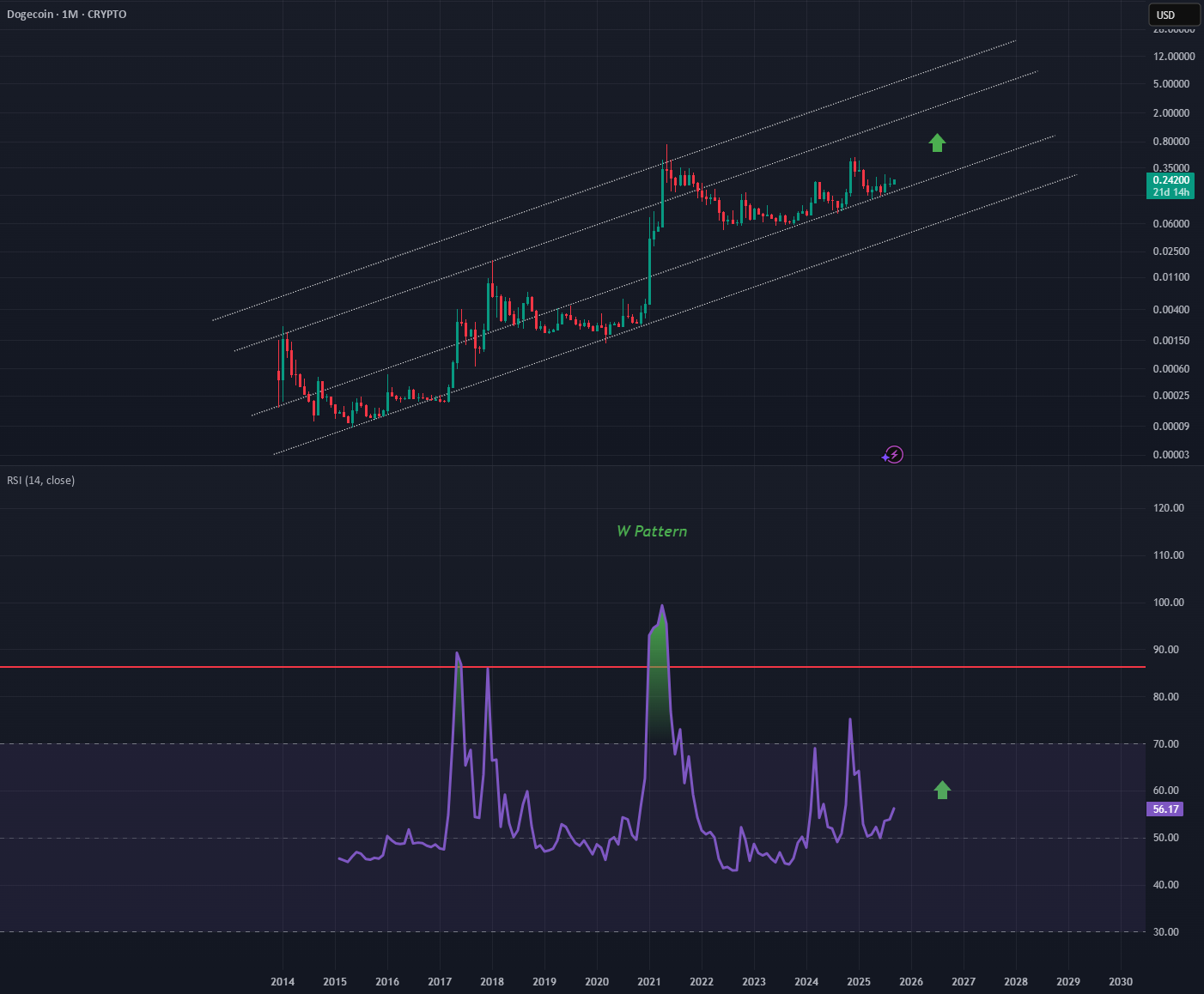Screen dimensions: 1204x994
Task: Select the green up arrow in RSI pane
Action: point(942,791)
